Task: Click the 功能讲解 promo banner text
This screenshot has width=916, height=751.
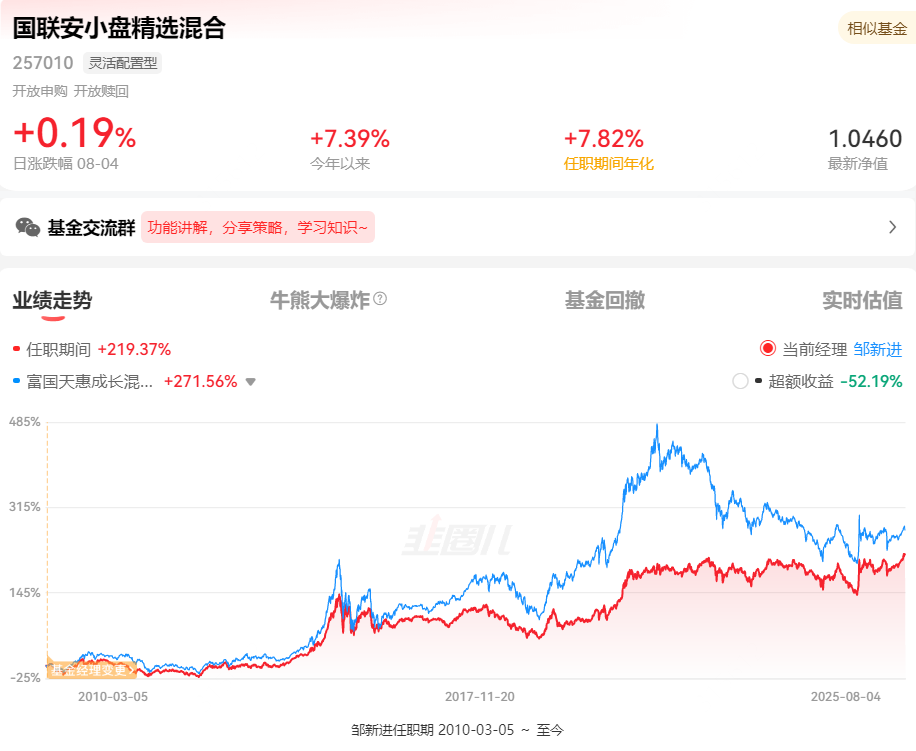Action: click(258, 227)
